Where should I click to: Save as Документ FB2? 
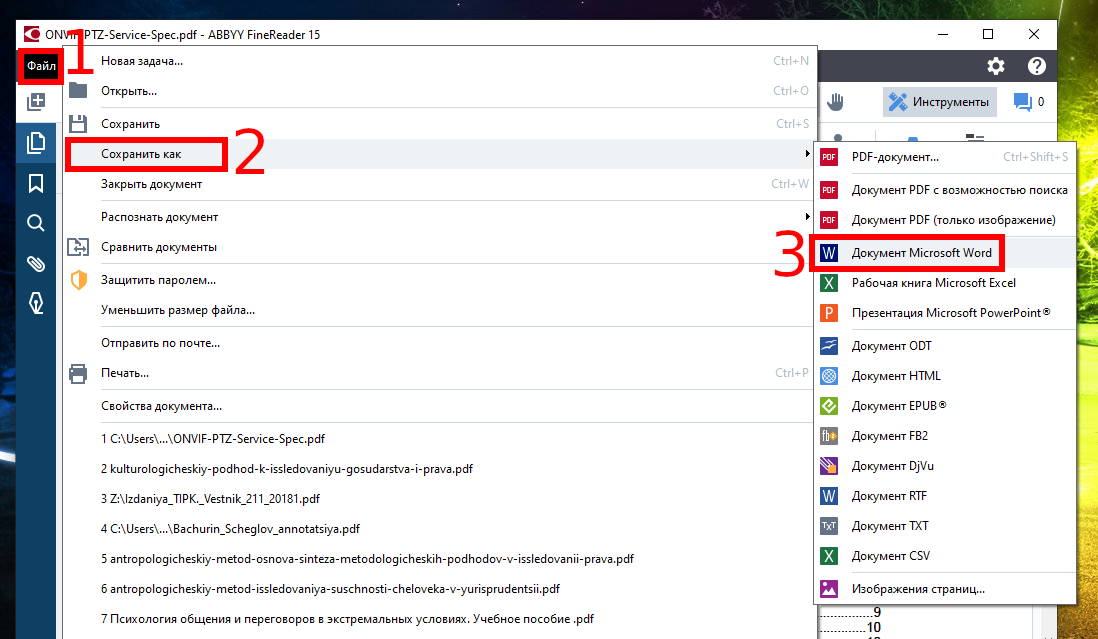point(945,437)
